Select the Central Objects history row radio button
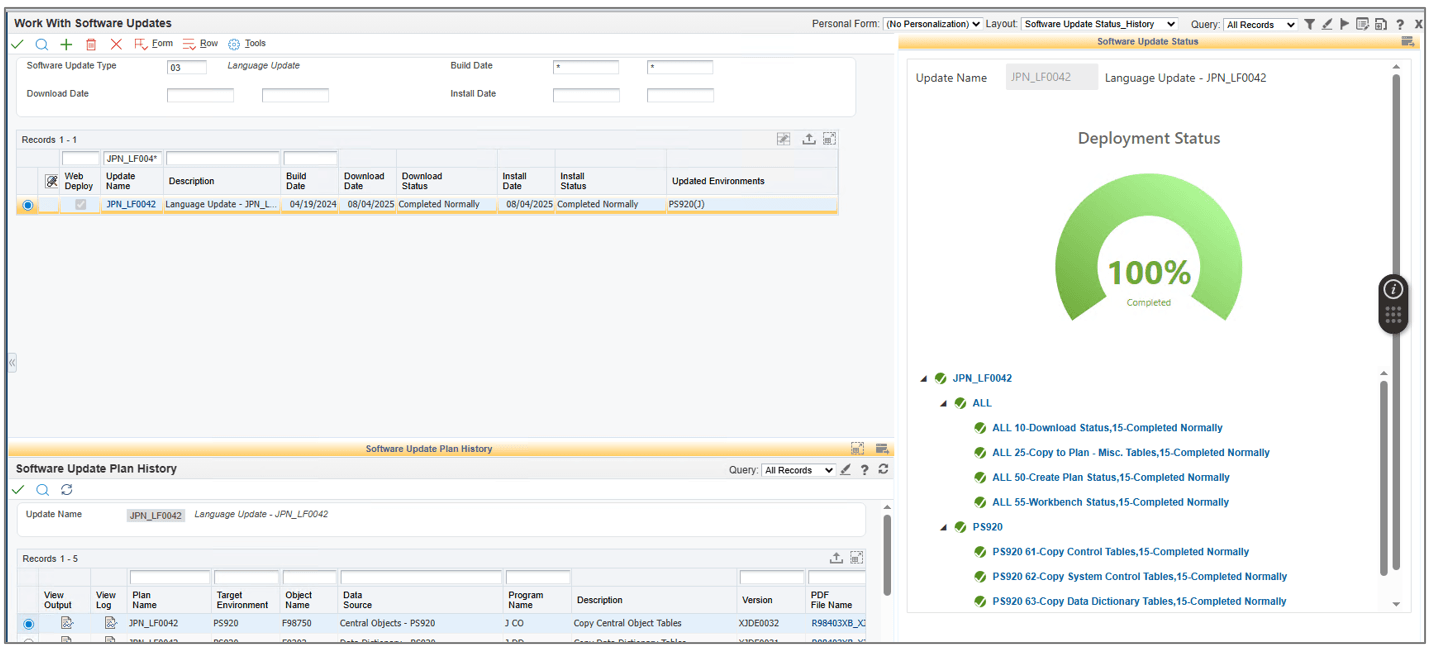Viewport: 1429px width, 648px height. pos(28,624)
